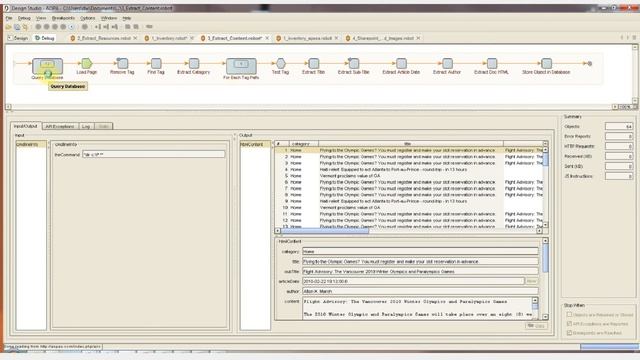Viewport: 640px width, 360px height.
Task: Click the second toolbar icon next to open
Action: point(17,27)
